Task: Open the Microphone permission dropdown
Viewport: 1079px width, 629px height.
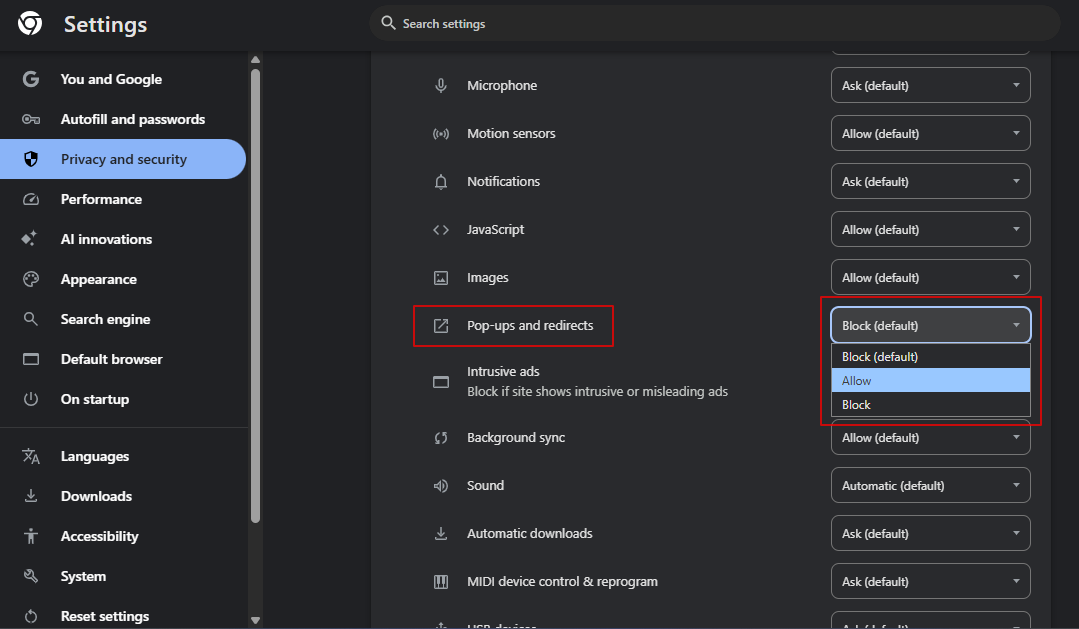Action: click(930, 85)
